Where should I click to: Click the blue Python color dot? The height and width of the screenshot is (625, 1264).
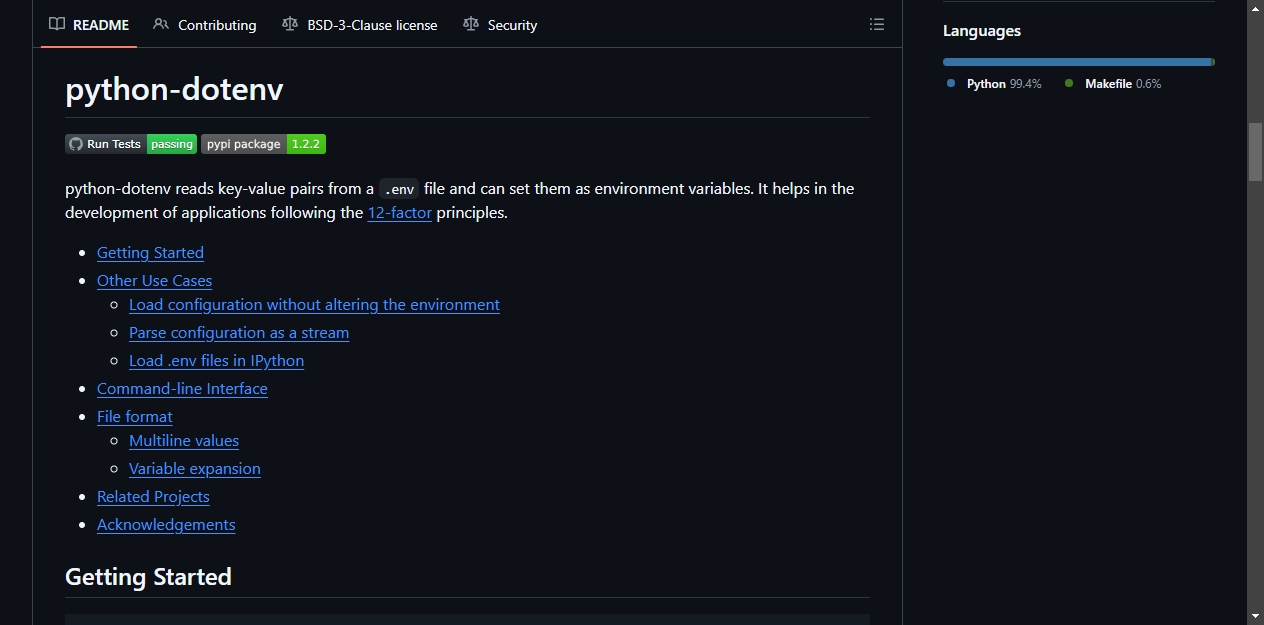[951, 84]
